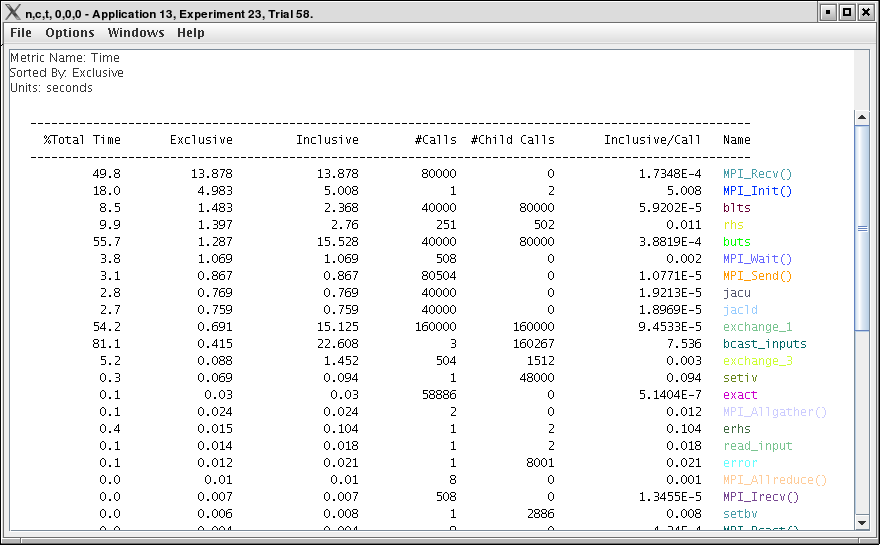
Task: Click the 8001 child calls value for error
Action: tap(540, 463)
